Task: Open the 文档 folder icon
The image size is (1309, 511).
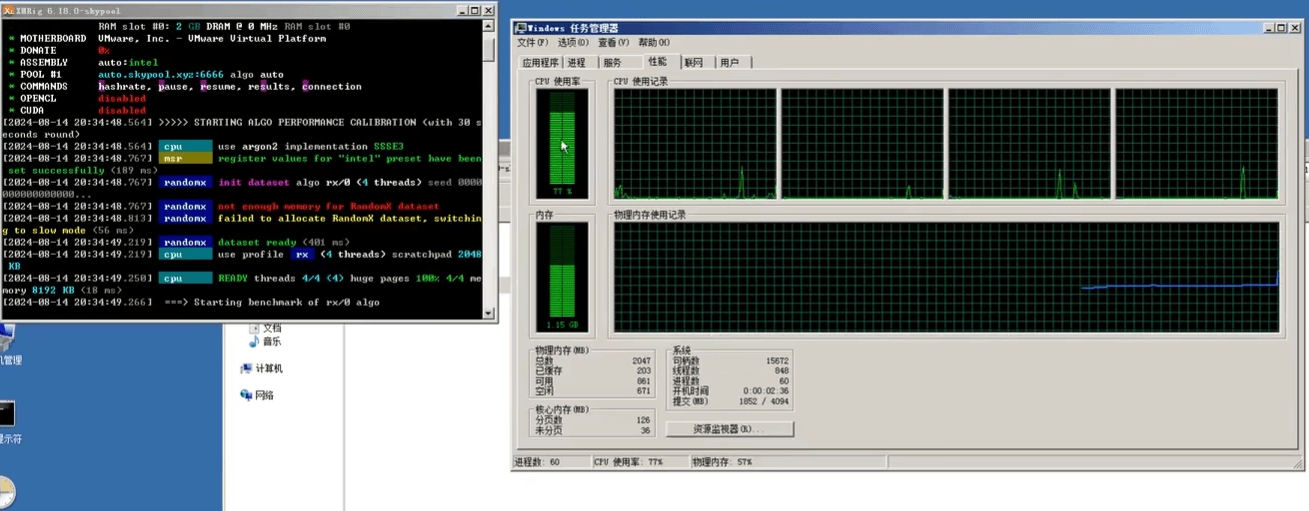Action: tap(255, 327)
